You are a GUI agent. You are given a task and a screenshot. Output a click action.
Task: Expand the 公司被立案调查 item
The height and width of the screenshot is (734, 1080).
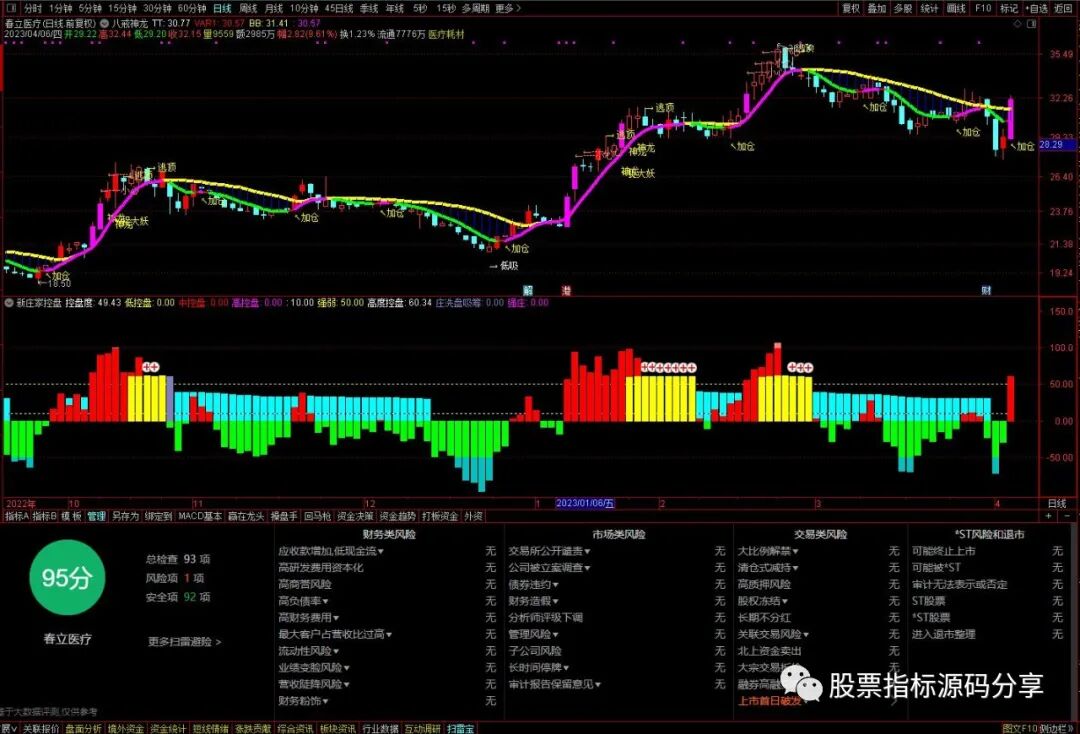(x=588, y=568)
